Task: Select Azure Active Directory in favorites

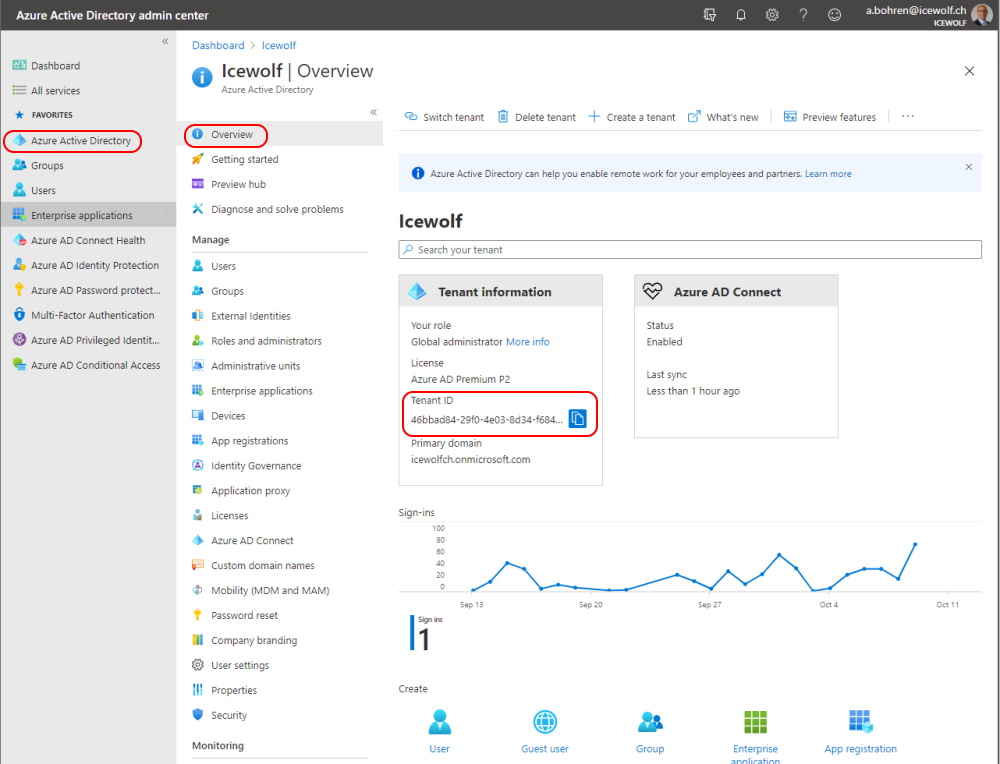Action: 80,141
